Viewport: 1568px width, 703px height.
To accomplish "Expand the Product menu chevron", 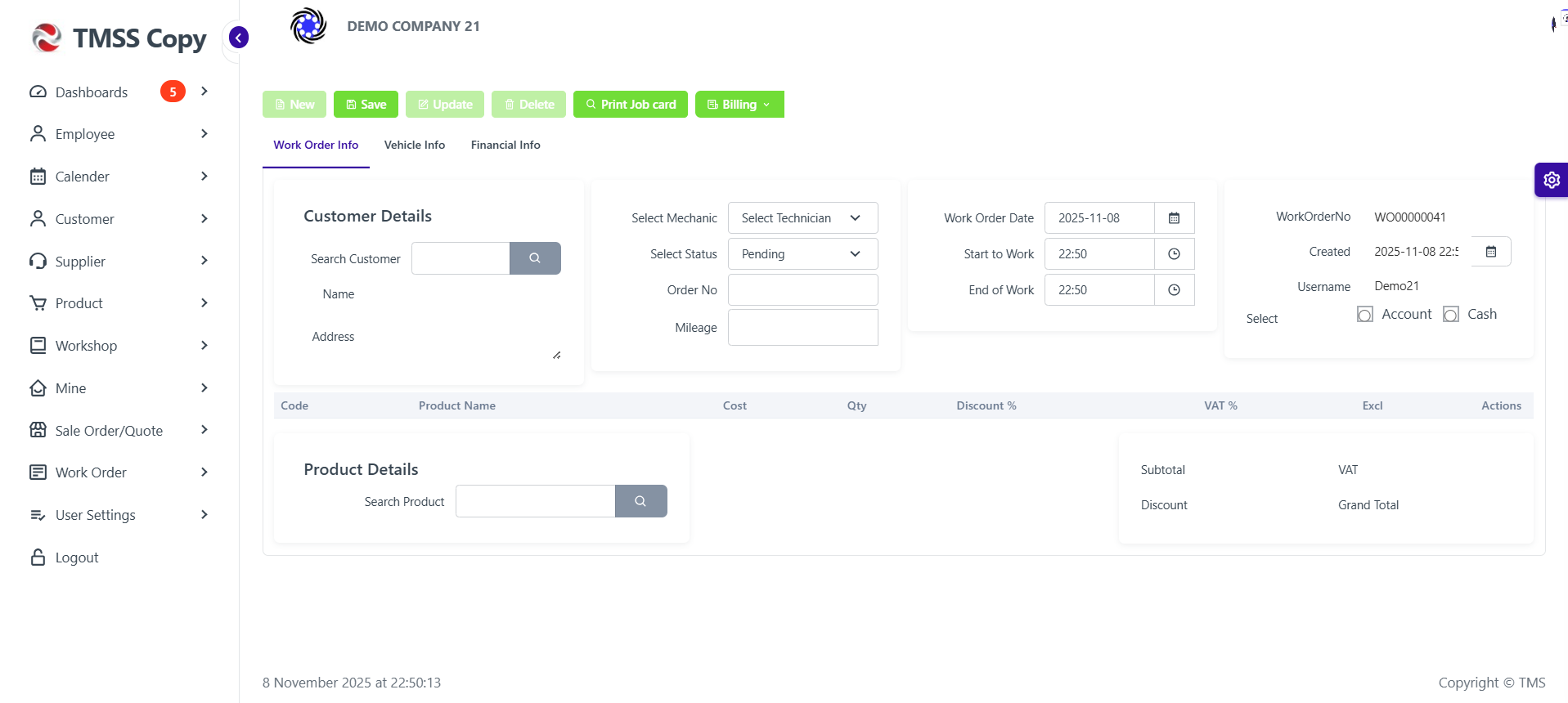I will (204, 302).
